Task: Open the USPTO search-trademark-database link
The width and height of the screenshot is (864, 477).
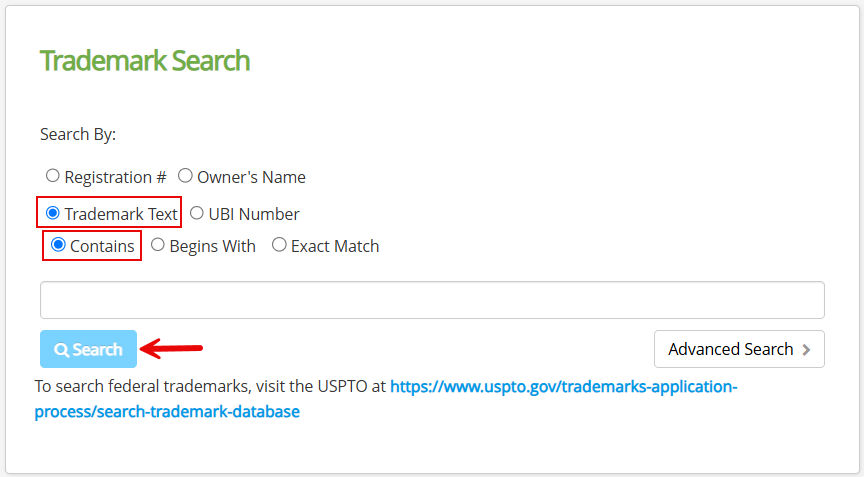Action: (386, 399)
